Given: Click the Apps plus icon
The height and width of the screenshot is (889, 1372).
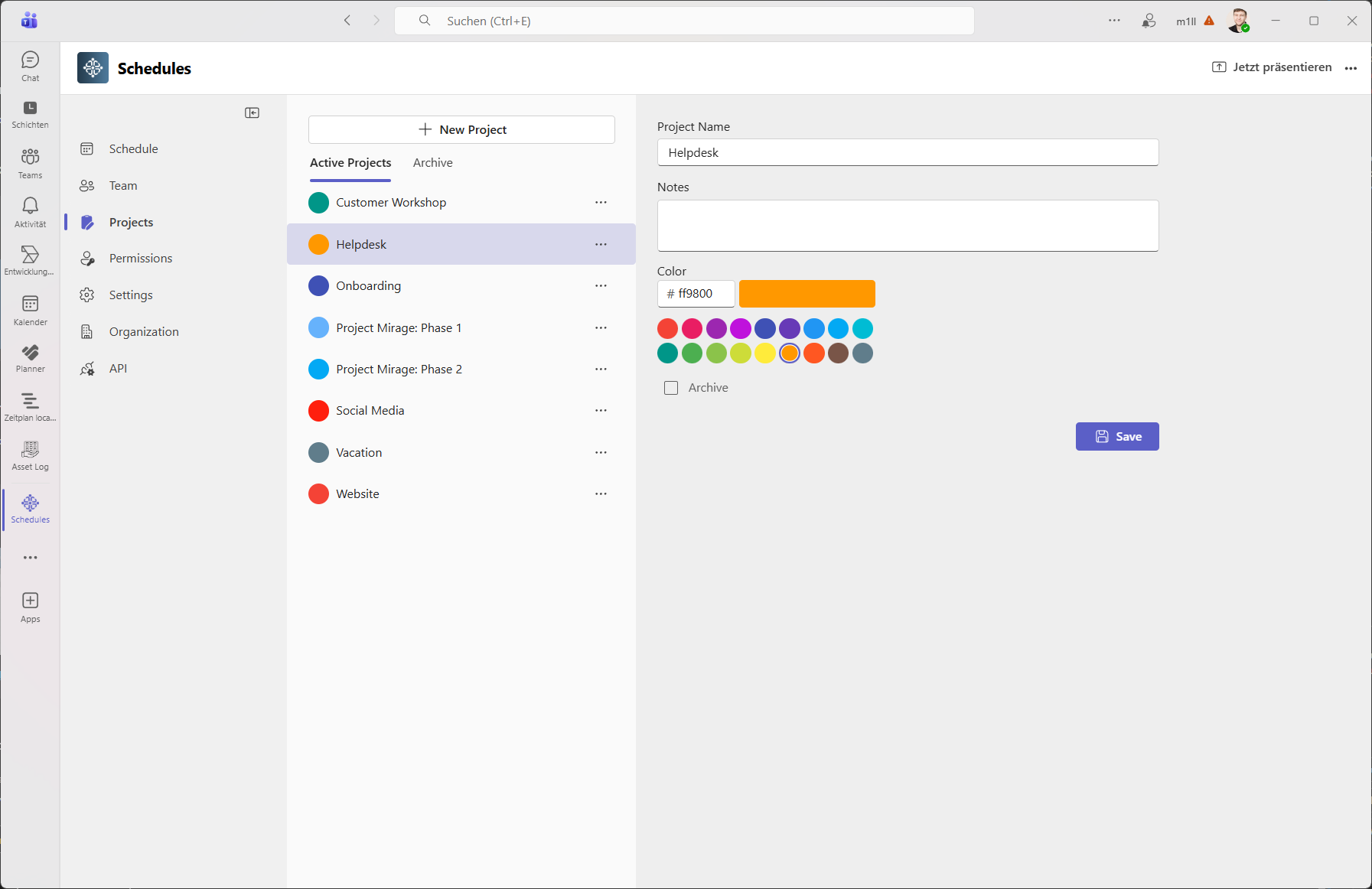Looking at the screenshot, I should [30, 601].
